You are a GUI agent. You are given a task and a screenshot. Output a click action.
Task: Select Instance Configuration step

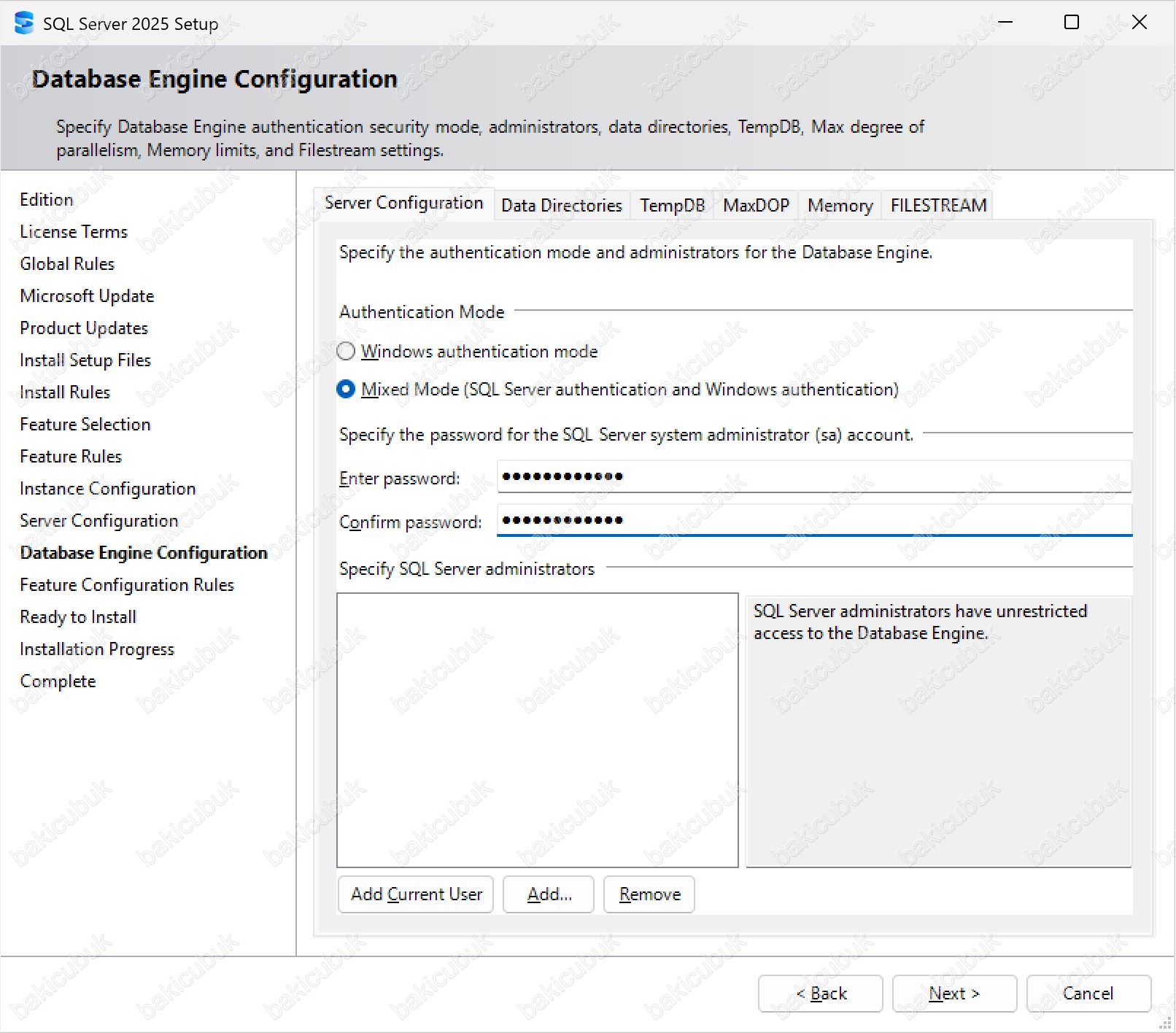pos(108,489)
